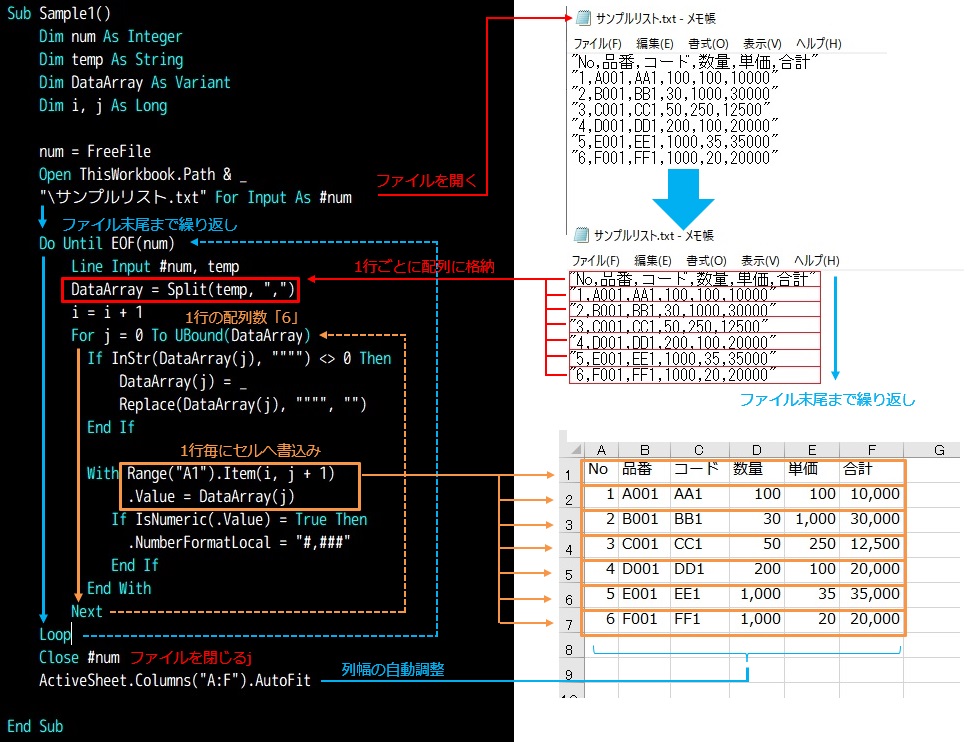Open 表示(V) menu in lower Notepad
The width and height of the screenshot is (971, 742).
click(760, 260)
